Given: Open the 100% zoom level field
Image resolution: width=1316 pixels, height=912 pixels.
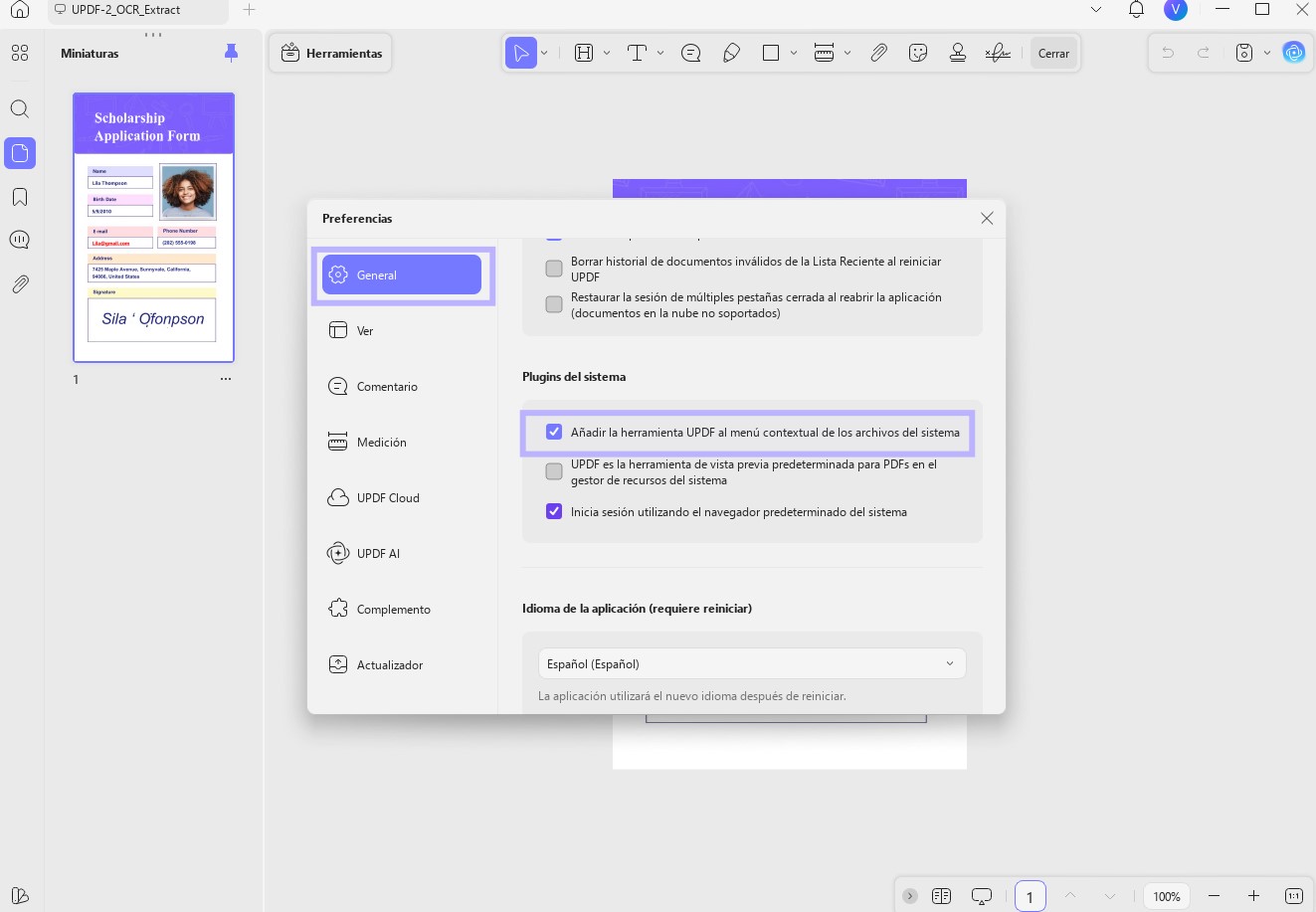Looking at the screenshot, I should (1167, 896).
